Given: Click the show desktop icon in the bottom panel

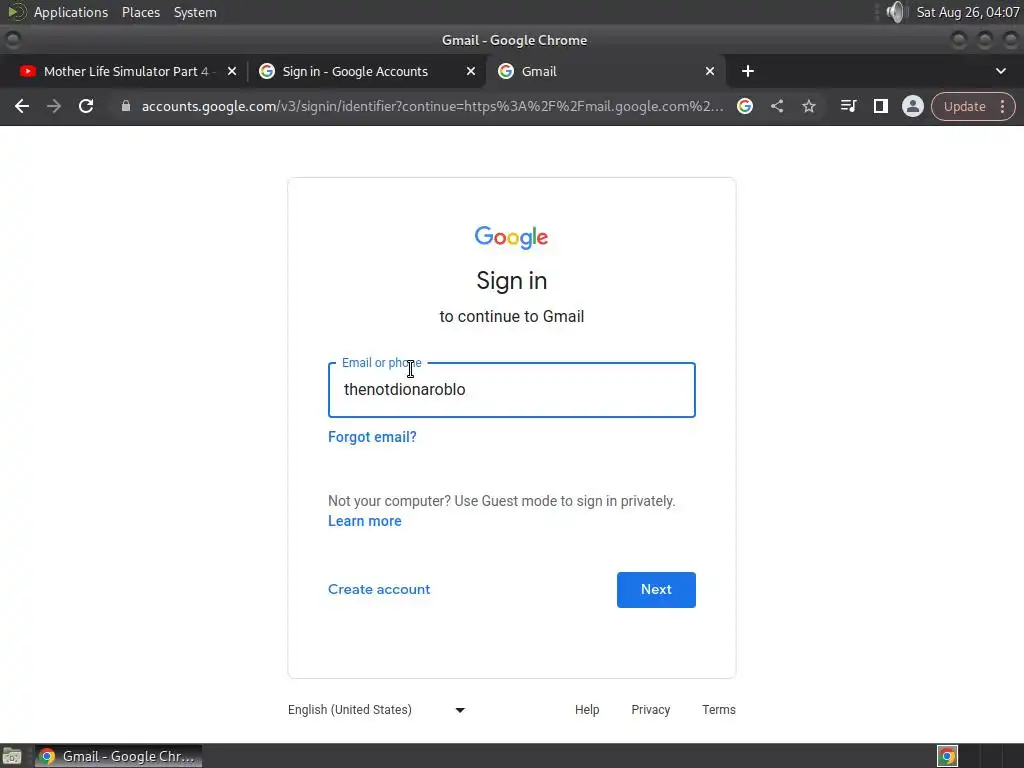Looking at the screenshot, I should pyautogui.click(x=12, y=756).
